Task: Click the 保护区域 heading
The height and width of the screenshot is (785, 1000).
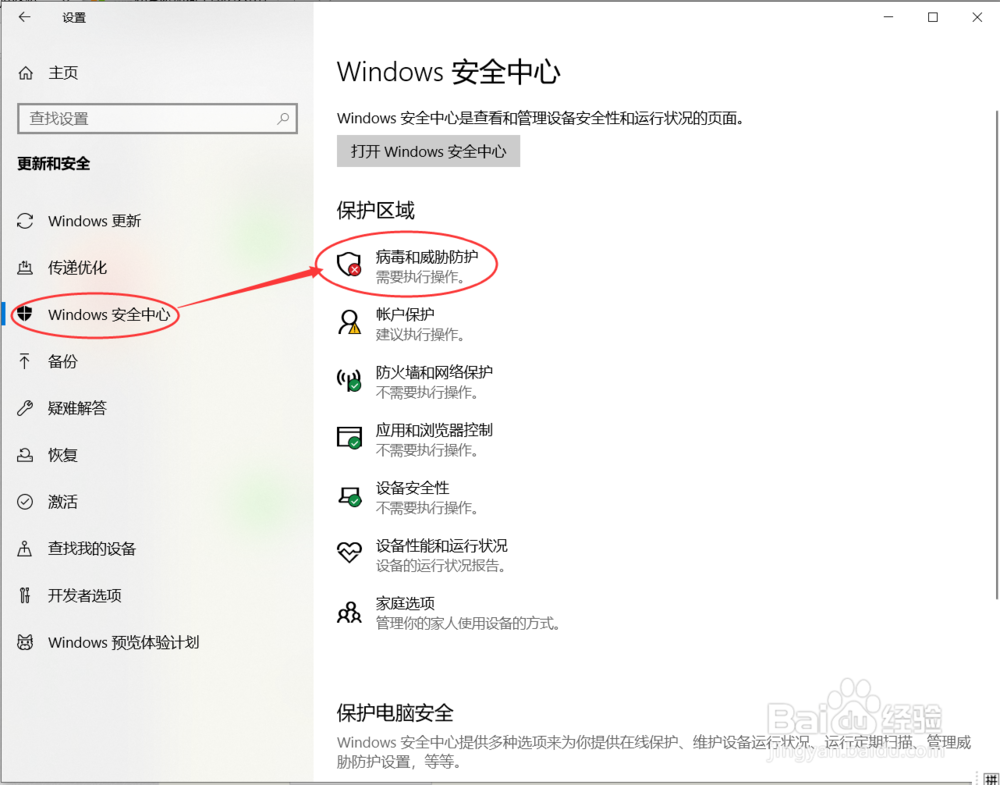Action: tap(376, 210)
